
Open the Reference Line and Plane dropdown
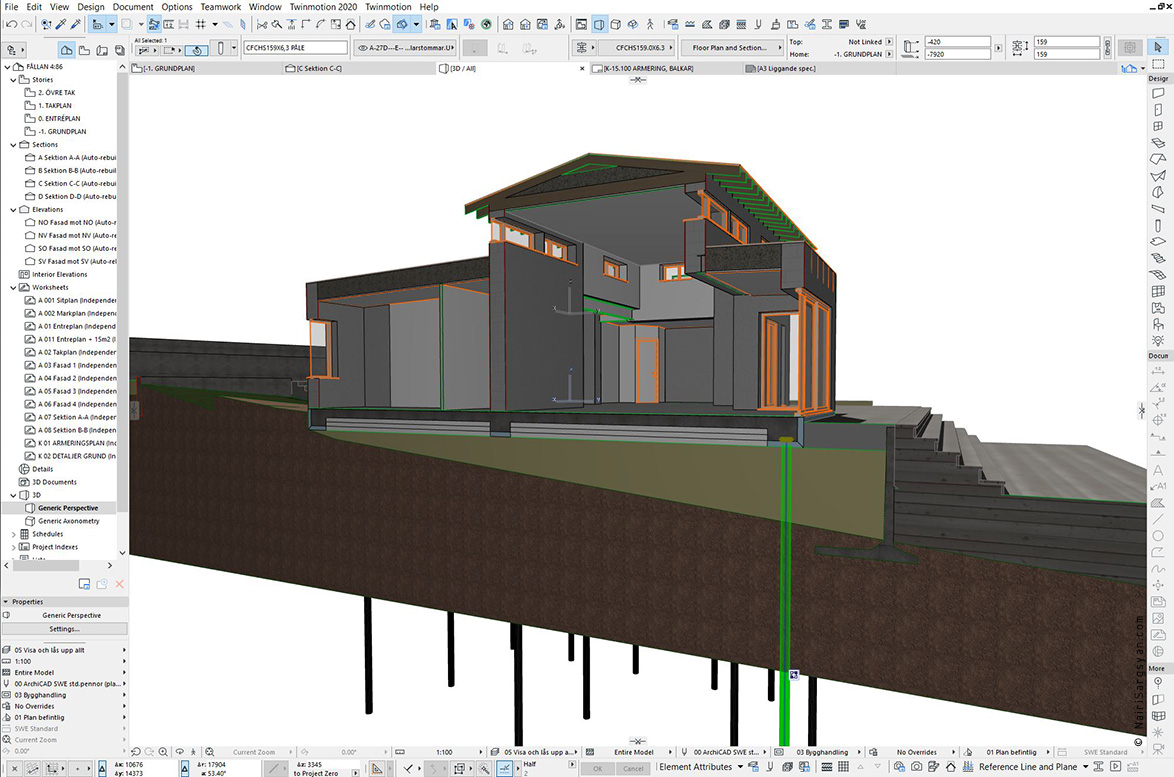click(x=1034, y=767)
